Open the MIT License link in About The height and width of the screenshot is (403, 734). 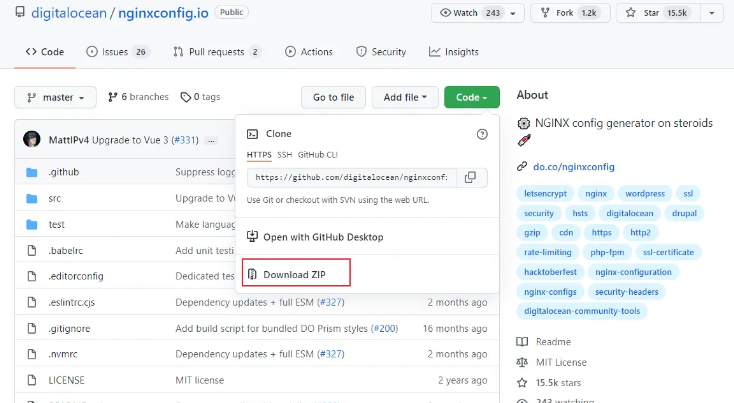coord(561,362)
